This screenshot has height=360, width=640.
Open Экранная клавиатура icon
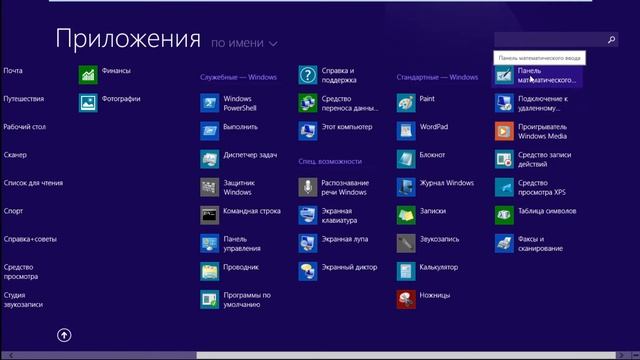pyautogui.click(x=308, y=216)
